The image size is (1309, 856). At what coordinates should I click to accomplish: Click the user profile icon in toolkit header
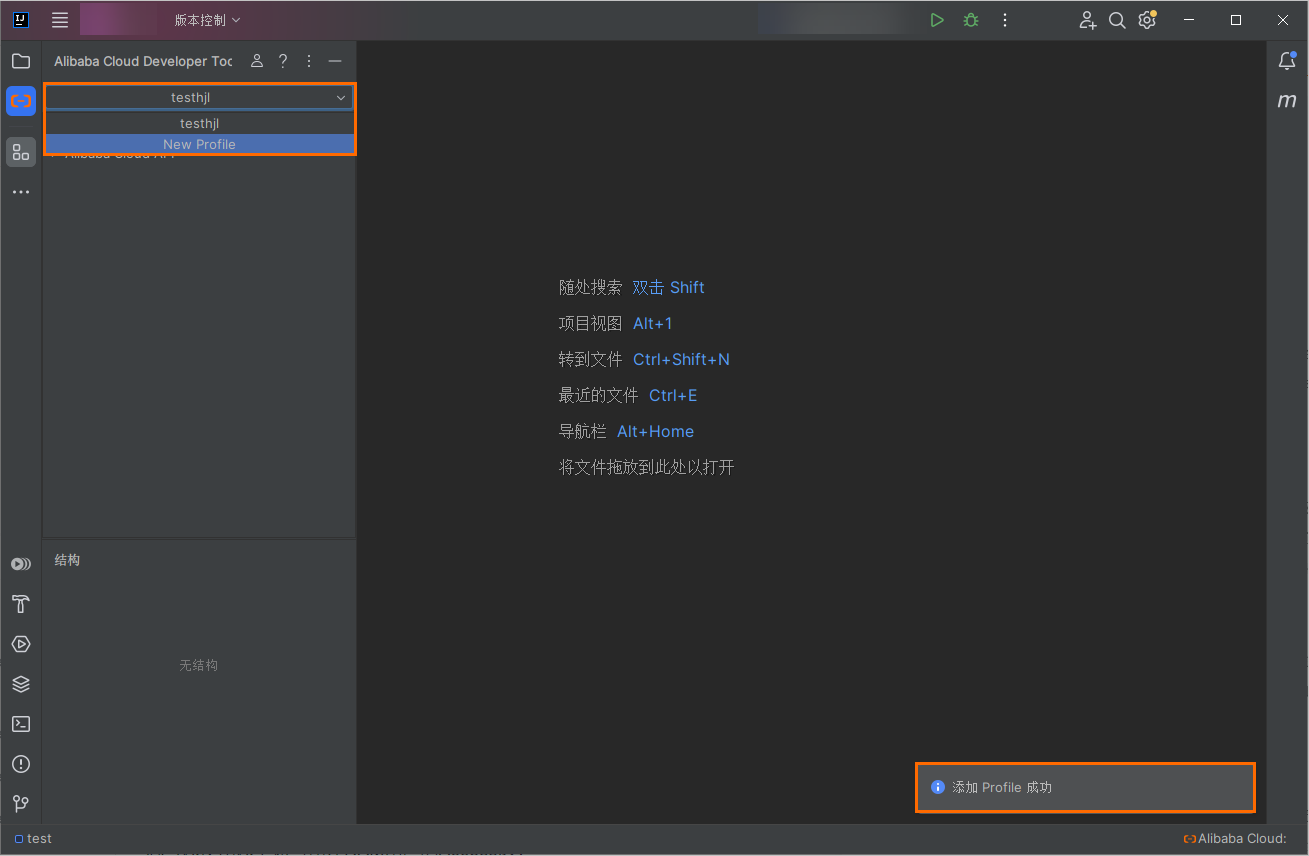pos(257,61)
